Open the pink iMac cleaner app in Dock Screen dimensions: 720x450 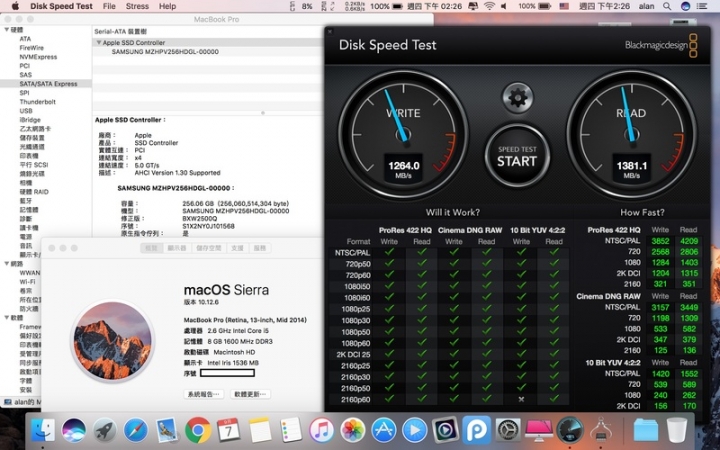click(539, 430)
